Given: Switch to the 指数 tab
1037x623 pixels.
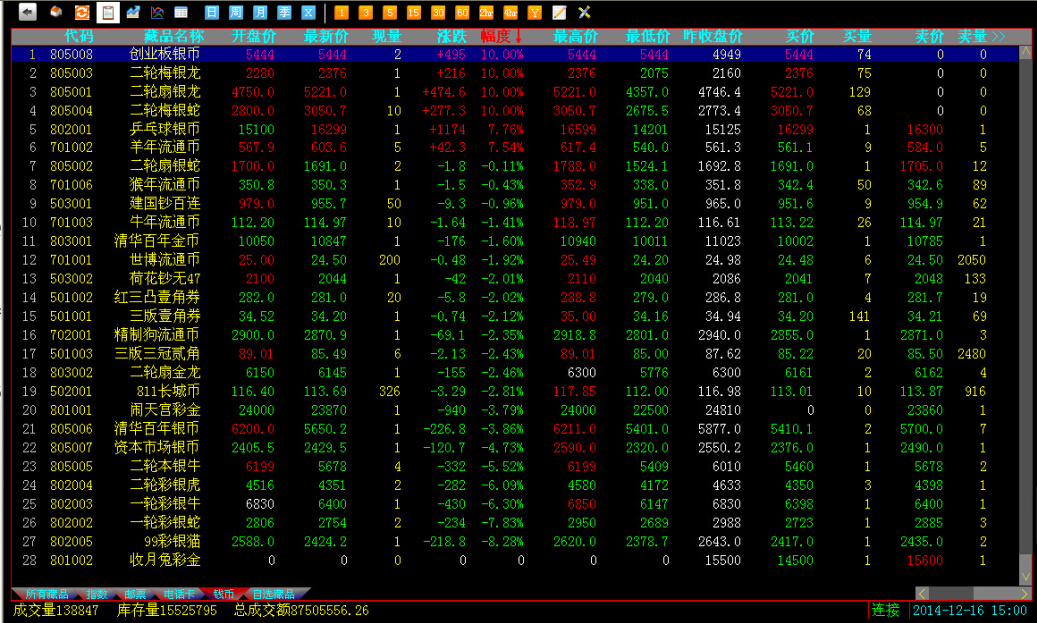Looking at the screenshot, I should tap(97, 594).
